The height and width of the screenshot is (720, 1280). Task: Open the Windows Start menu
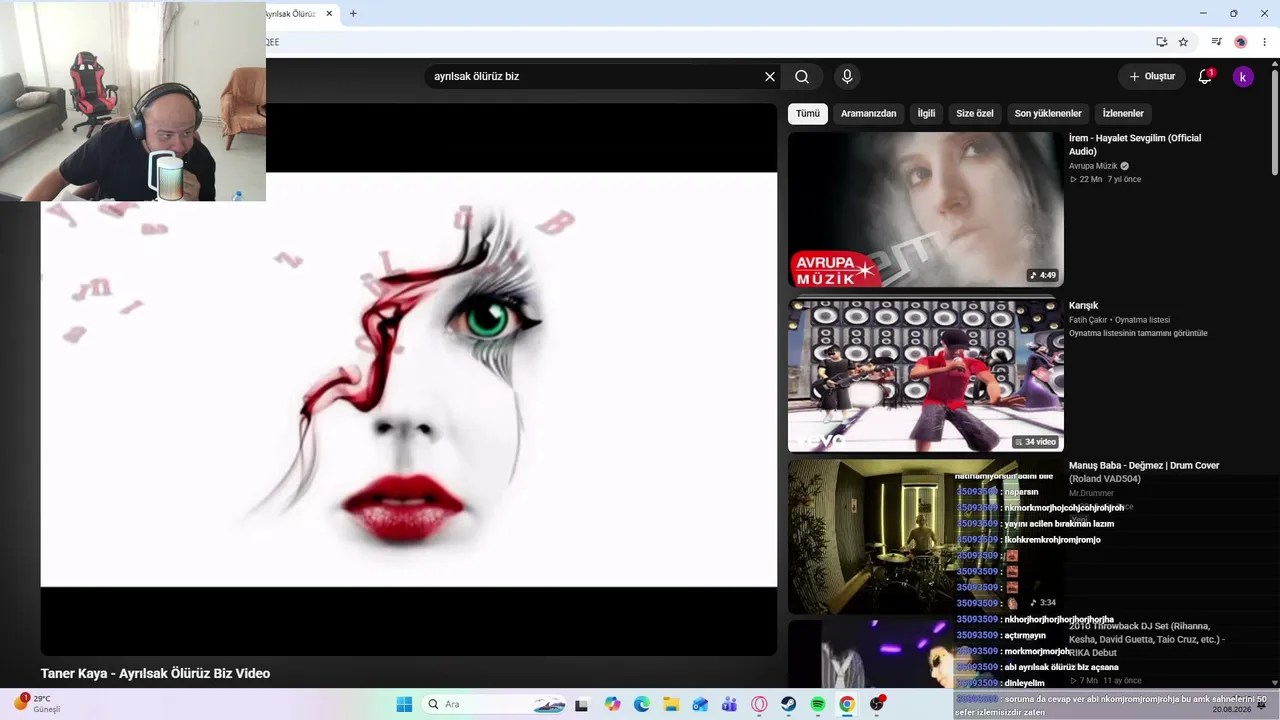click(404, 704)
